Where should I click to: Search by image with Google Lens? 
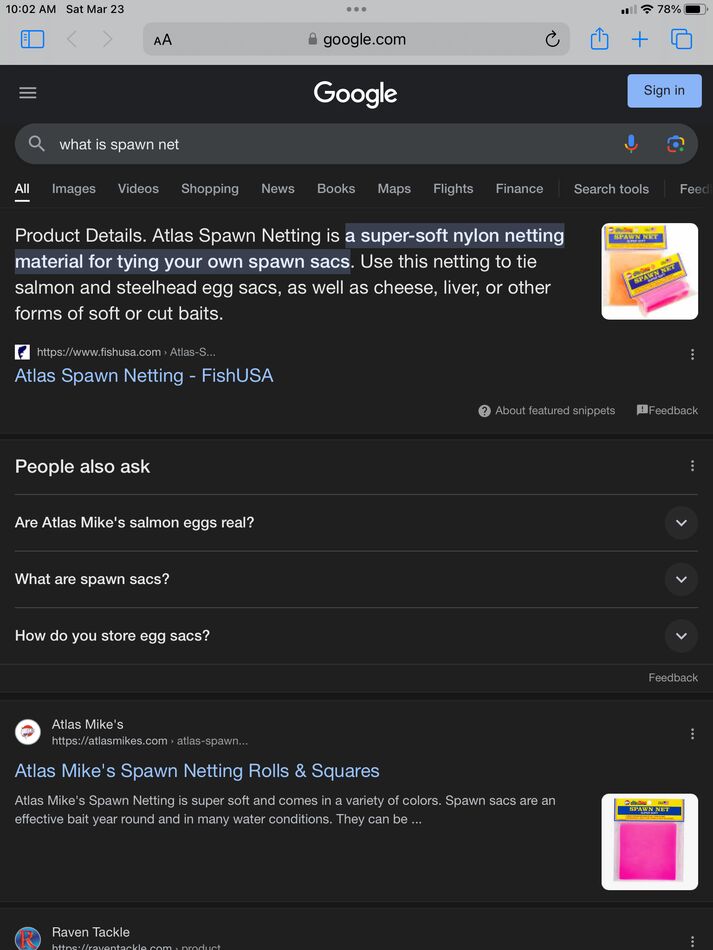pyautogui.click(x=676, y=144)
